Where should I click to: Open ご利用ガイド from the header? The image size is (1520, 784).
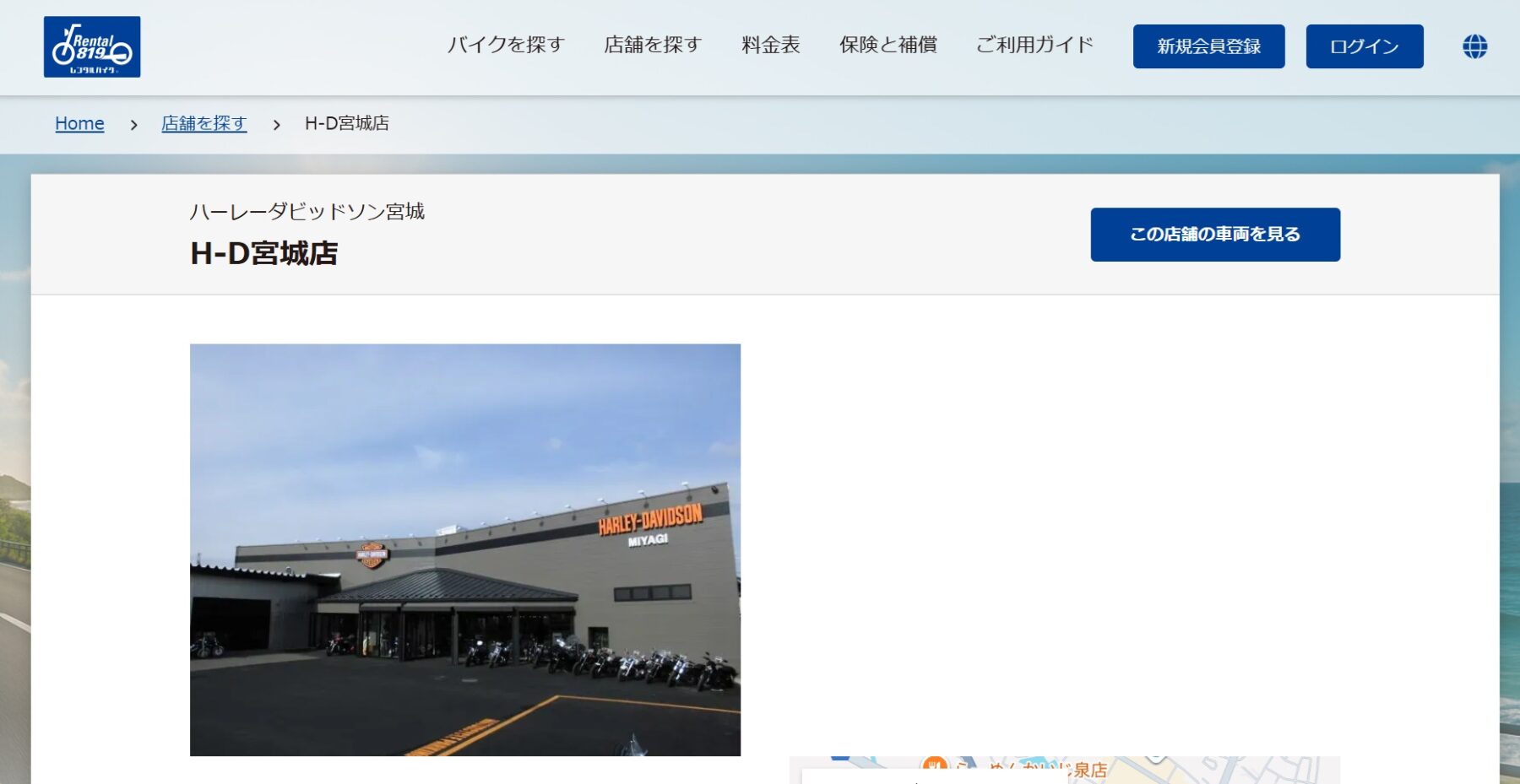(1034, 45)
